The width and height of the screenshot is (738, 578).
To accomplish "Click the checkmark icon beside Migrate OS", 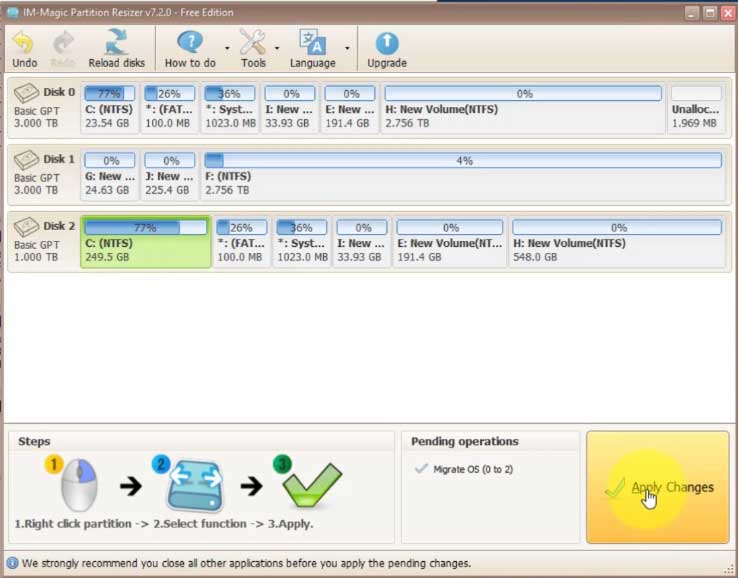I will (x=421, y=469).
